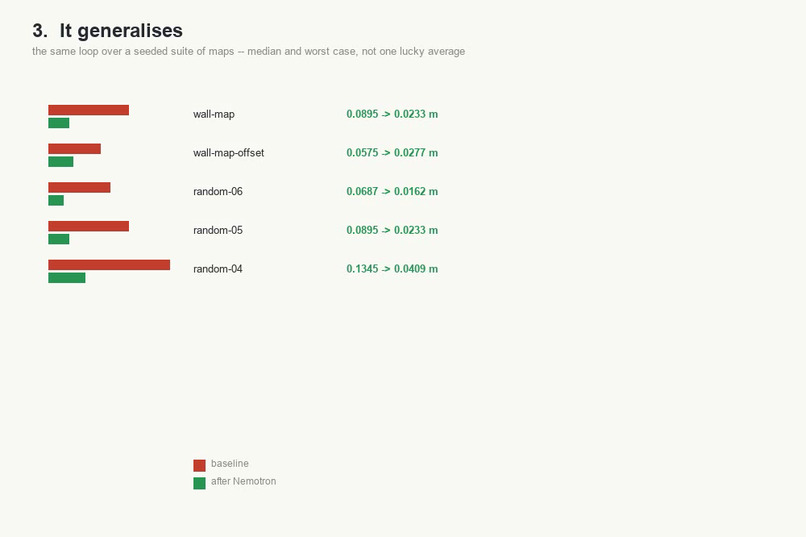Screen dimensions: 806x537
Task: Select the red baseline bar for wall-map
Action: click(x=88, y=110)
